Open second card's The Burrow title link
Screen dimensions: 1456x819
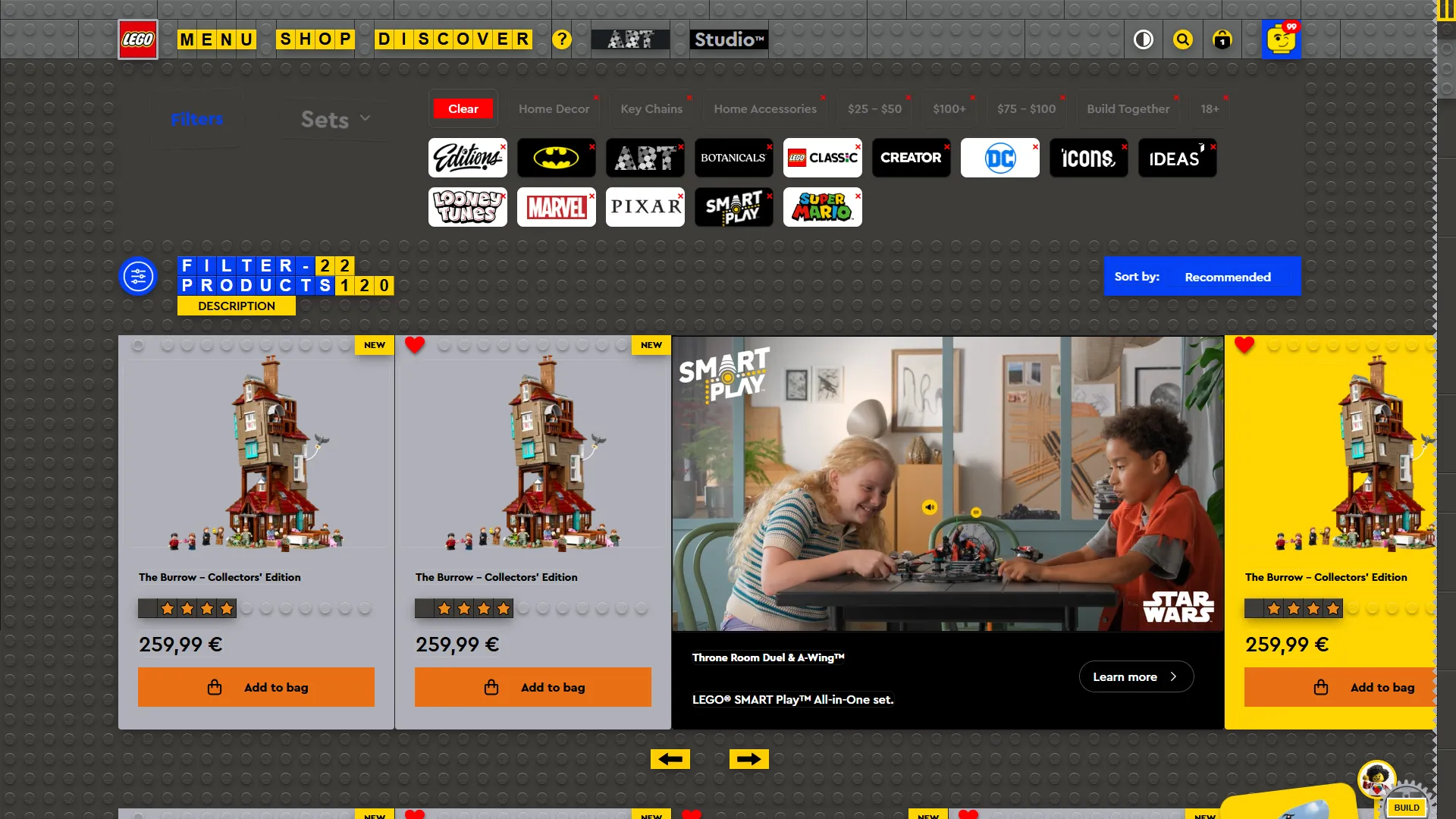coord(497,577)
